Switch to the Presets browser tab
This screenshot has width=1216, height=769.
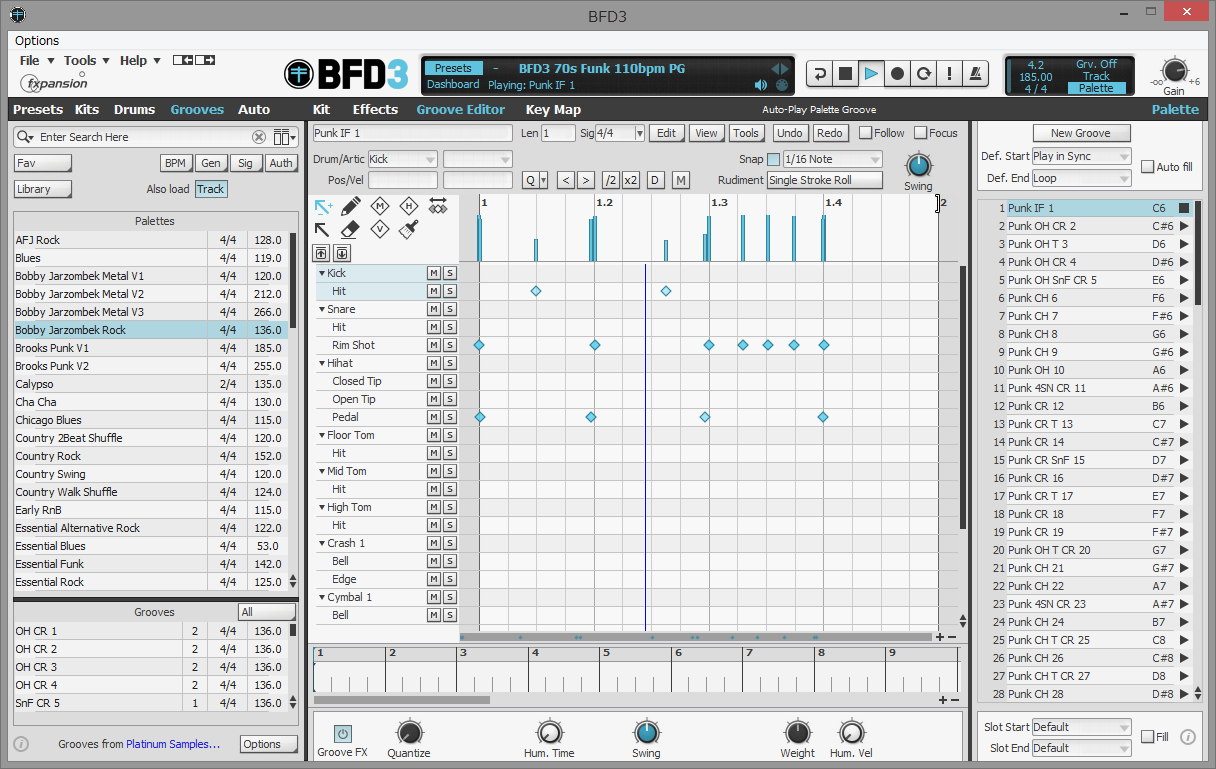pyautogui.click(x=38, y=110)
